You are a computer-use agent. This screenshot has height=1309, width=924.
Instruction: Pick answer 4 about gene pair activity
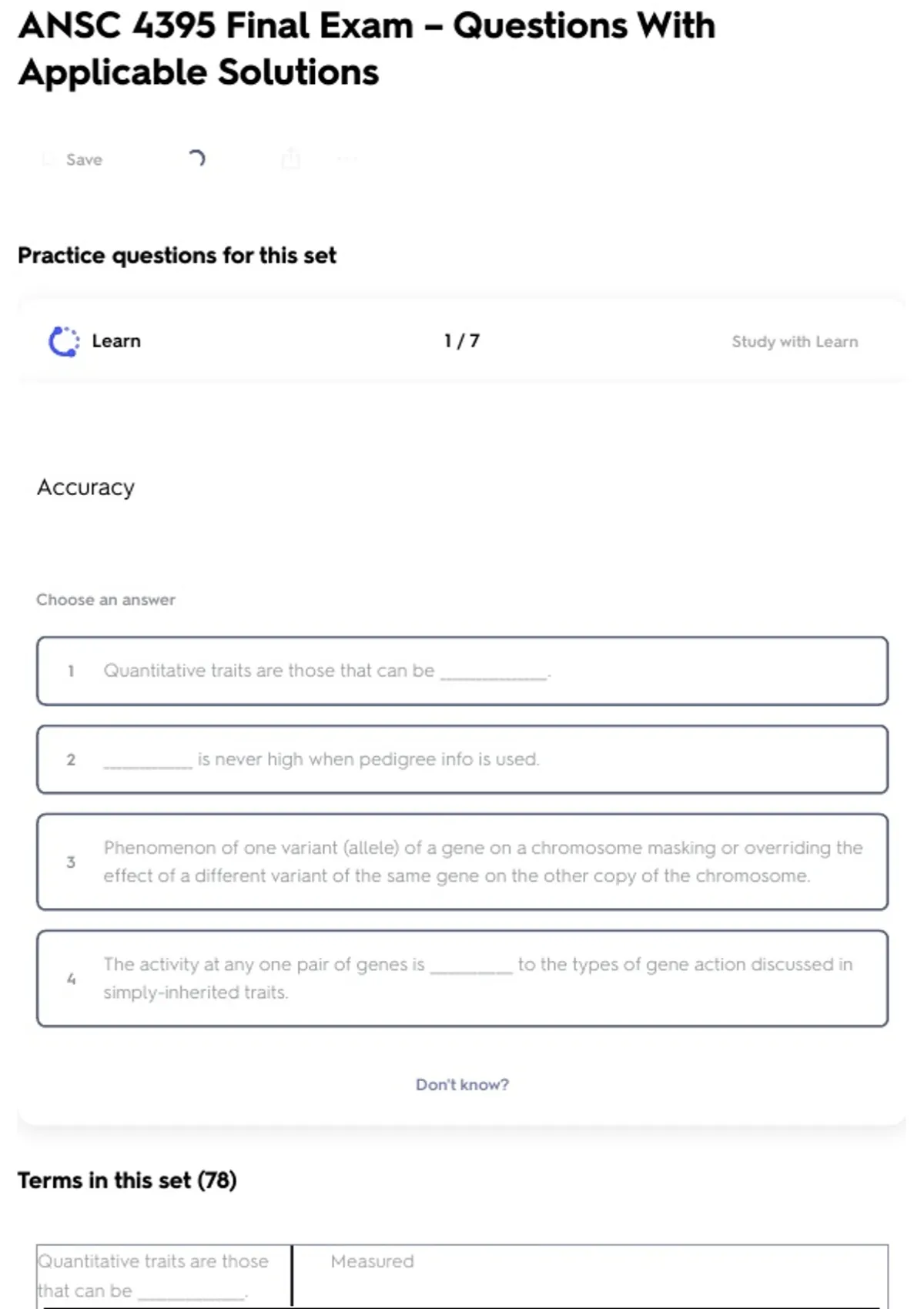click(x=462, y=978)
